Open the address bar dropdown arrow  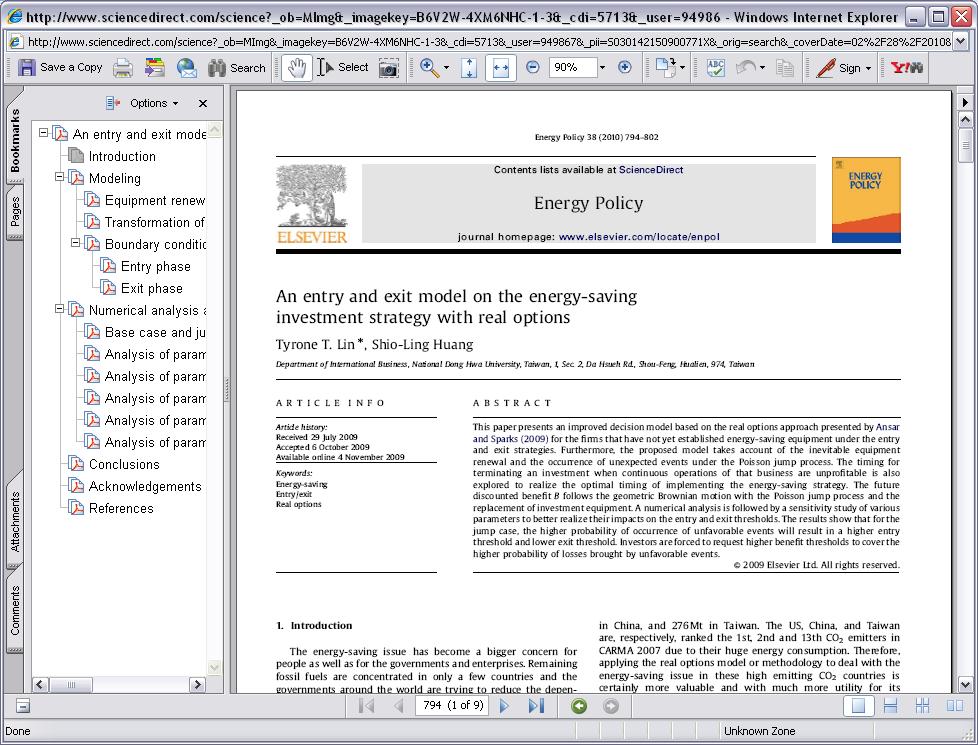pos(961,42)
